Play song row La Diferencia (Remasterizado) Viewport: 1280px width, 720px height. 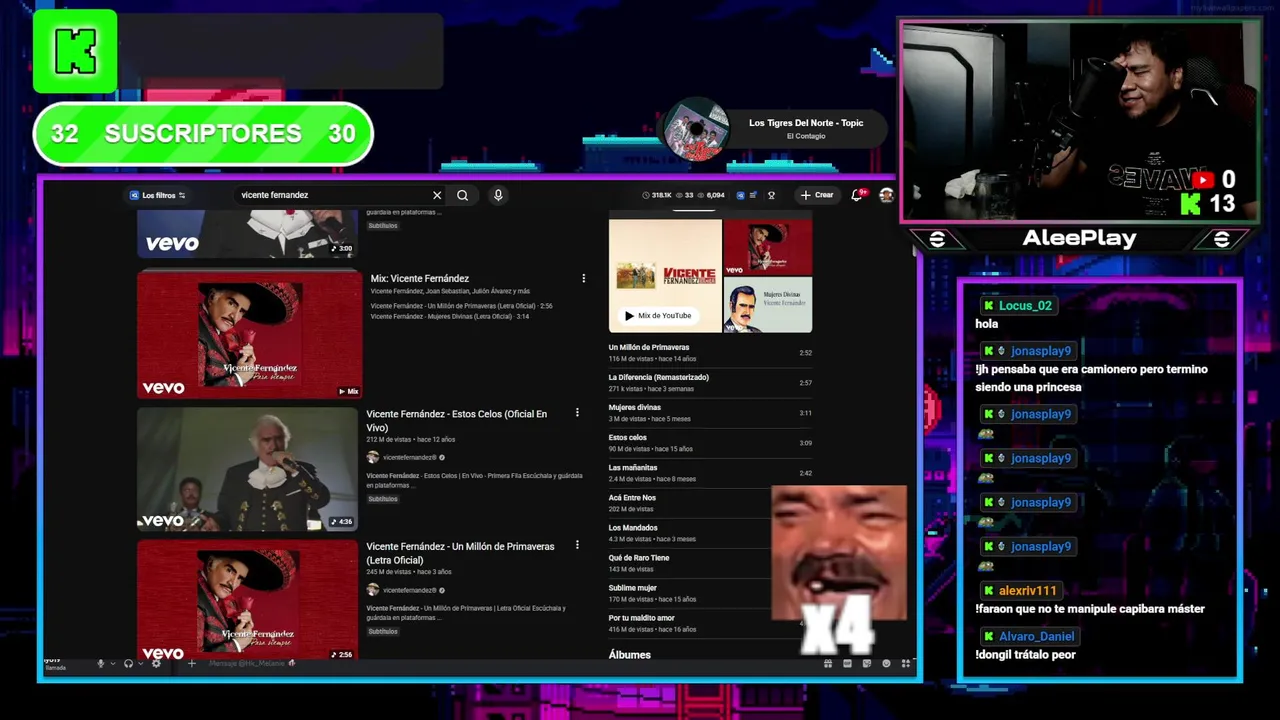[x=710, y=382]
